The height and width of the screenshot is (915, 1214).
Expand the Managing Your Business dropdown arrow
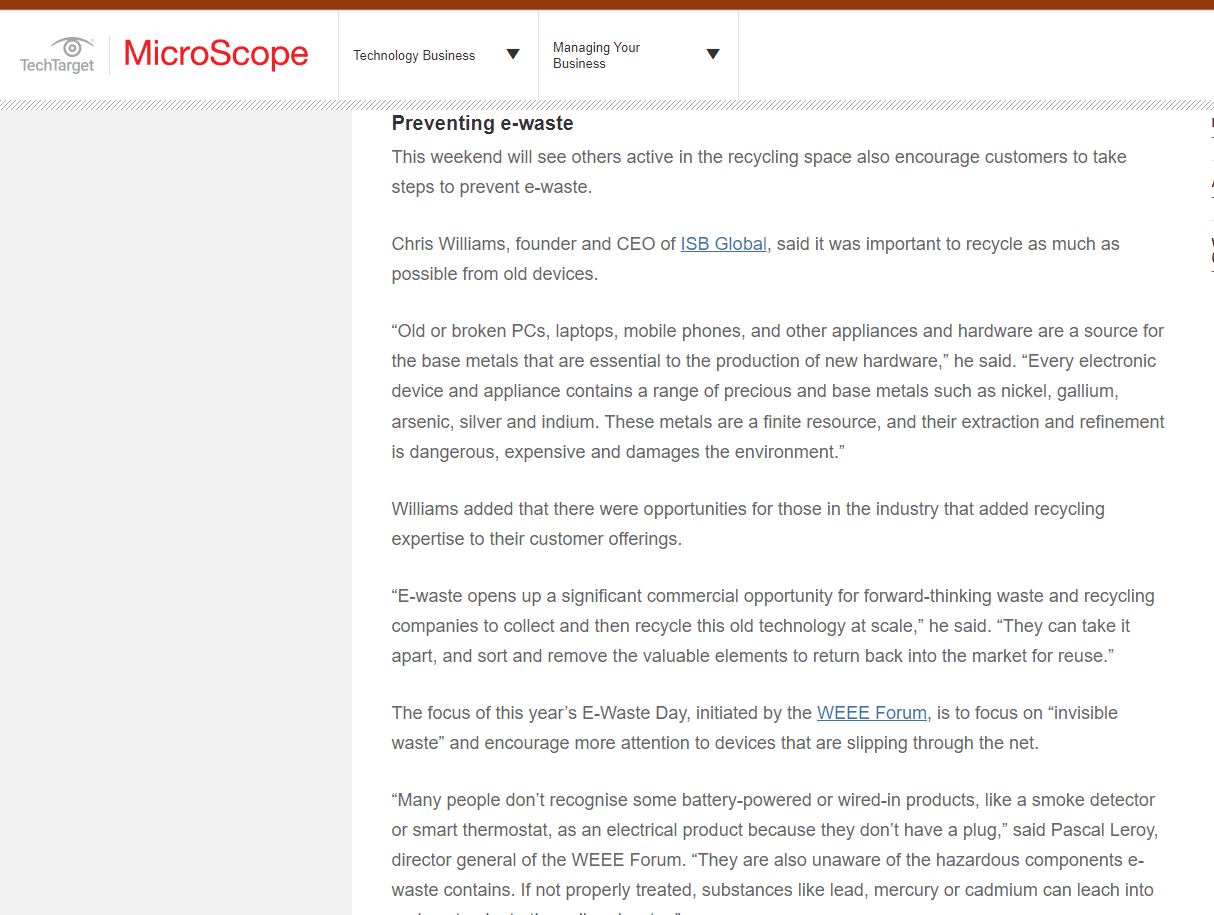tap(713, 55)
